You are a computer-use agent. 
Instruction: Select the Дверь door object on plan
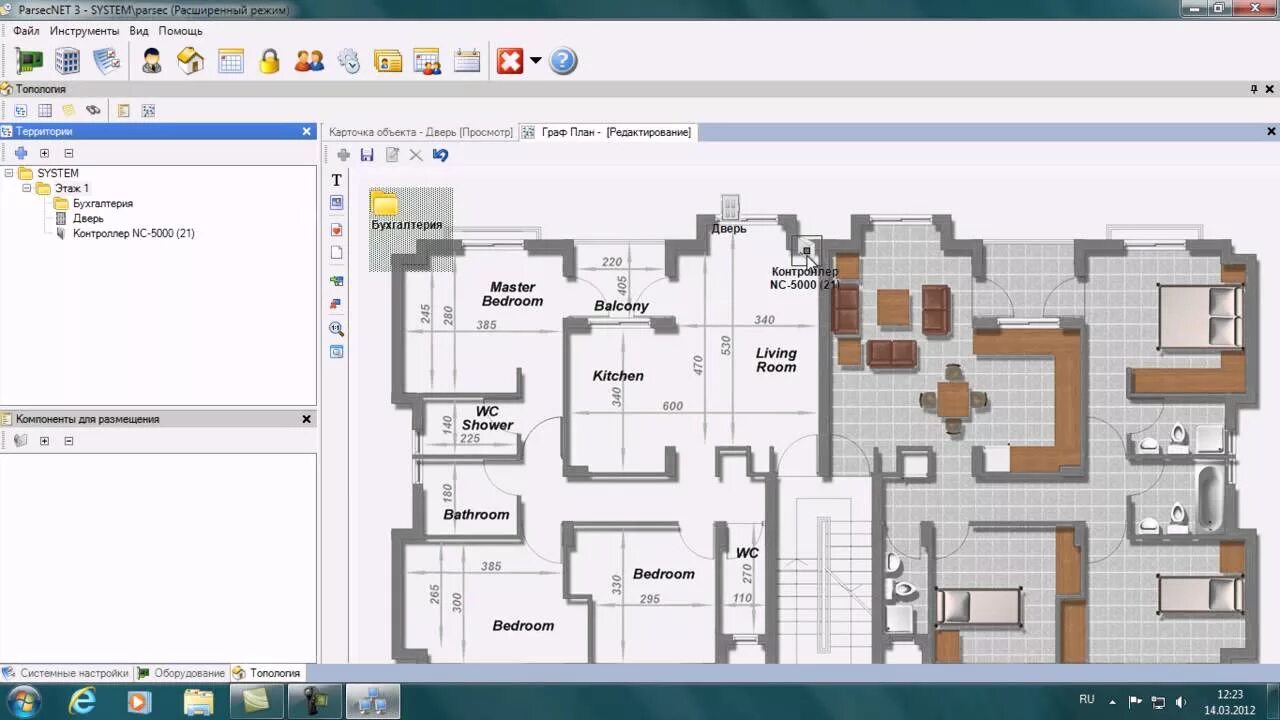pos(729,214)
